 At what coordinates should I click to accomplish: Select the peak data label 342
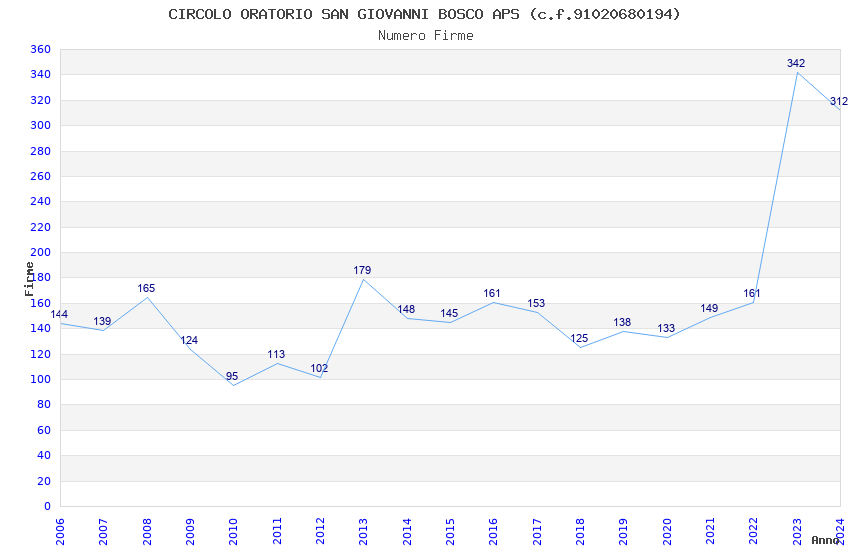click(x=796, y=63)
